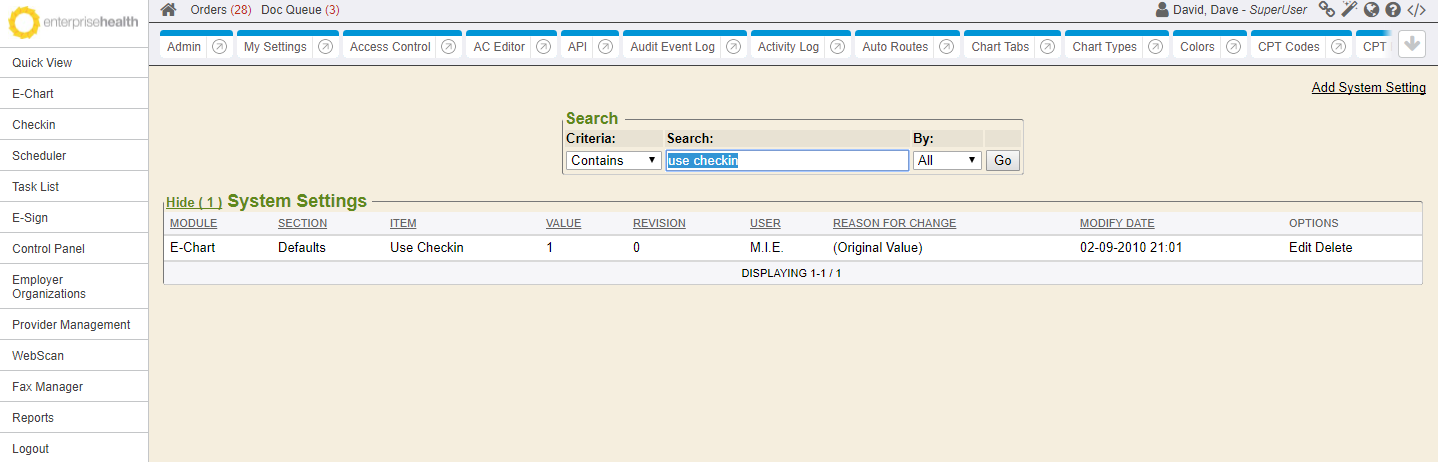Image resolution: width=1438 pixels, height=462 pixels.
Task: Click the user profile silhouette icon
Action: pyautogui.click(x=1162, y=9)
